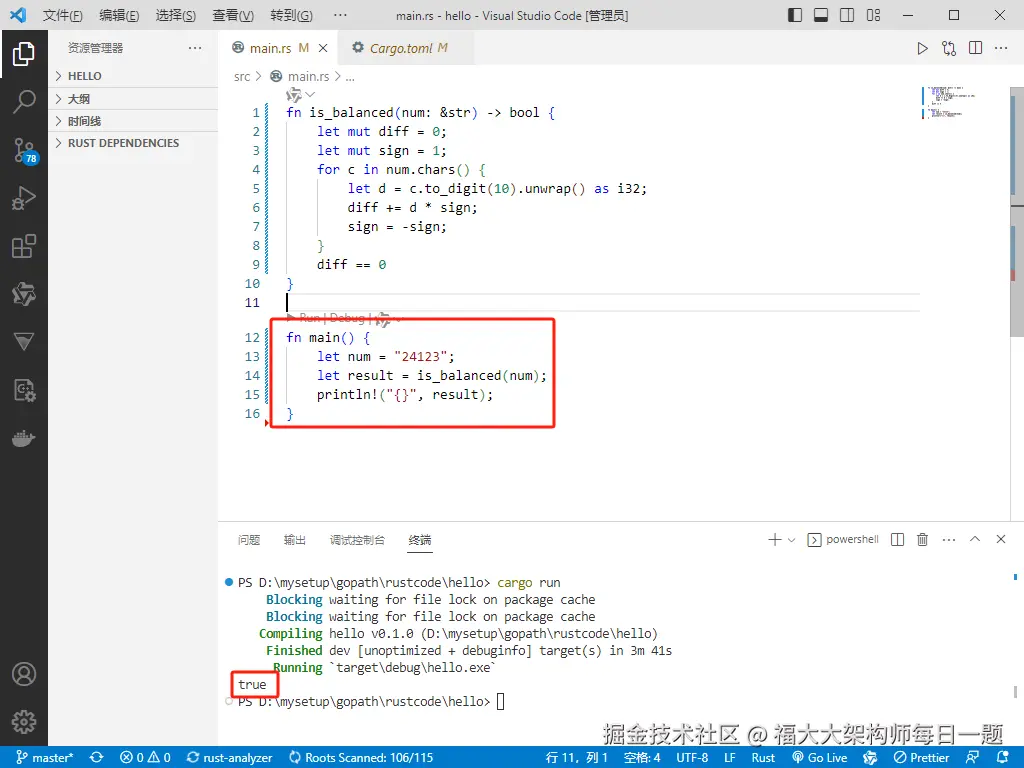Screen dimensions: 1024x768
Task: Open changes compare icon in editor toolbar
Action: tap(949, 48)
